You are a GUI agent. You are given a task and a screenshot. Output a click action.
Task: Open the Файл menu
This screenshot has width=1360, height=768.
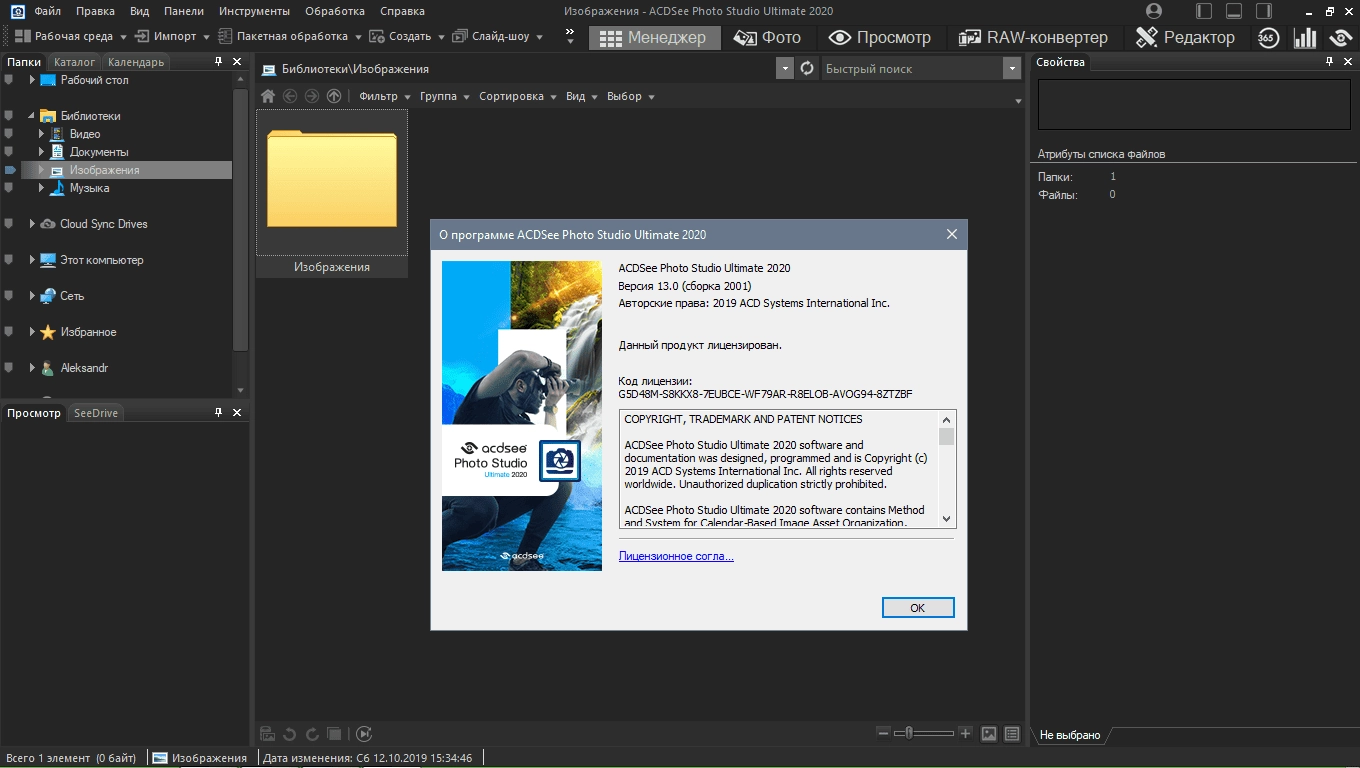(x=47, y=11)
